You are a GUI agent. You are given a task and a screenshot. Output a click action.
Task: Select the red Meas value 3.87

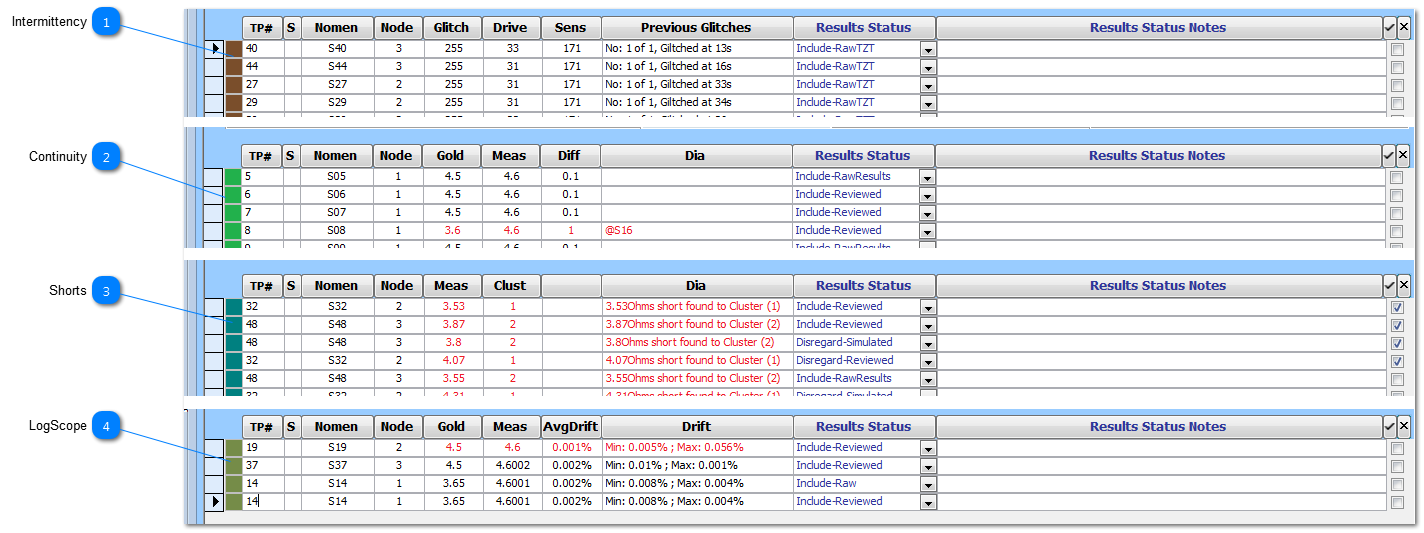tap(452, 324)
